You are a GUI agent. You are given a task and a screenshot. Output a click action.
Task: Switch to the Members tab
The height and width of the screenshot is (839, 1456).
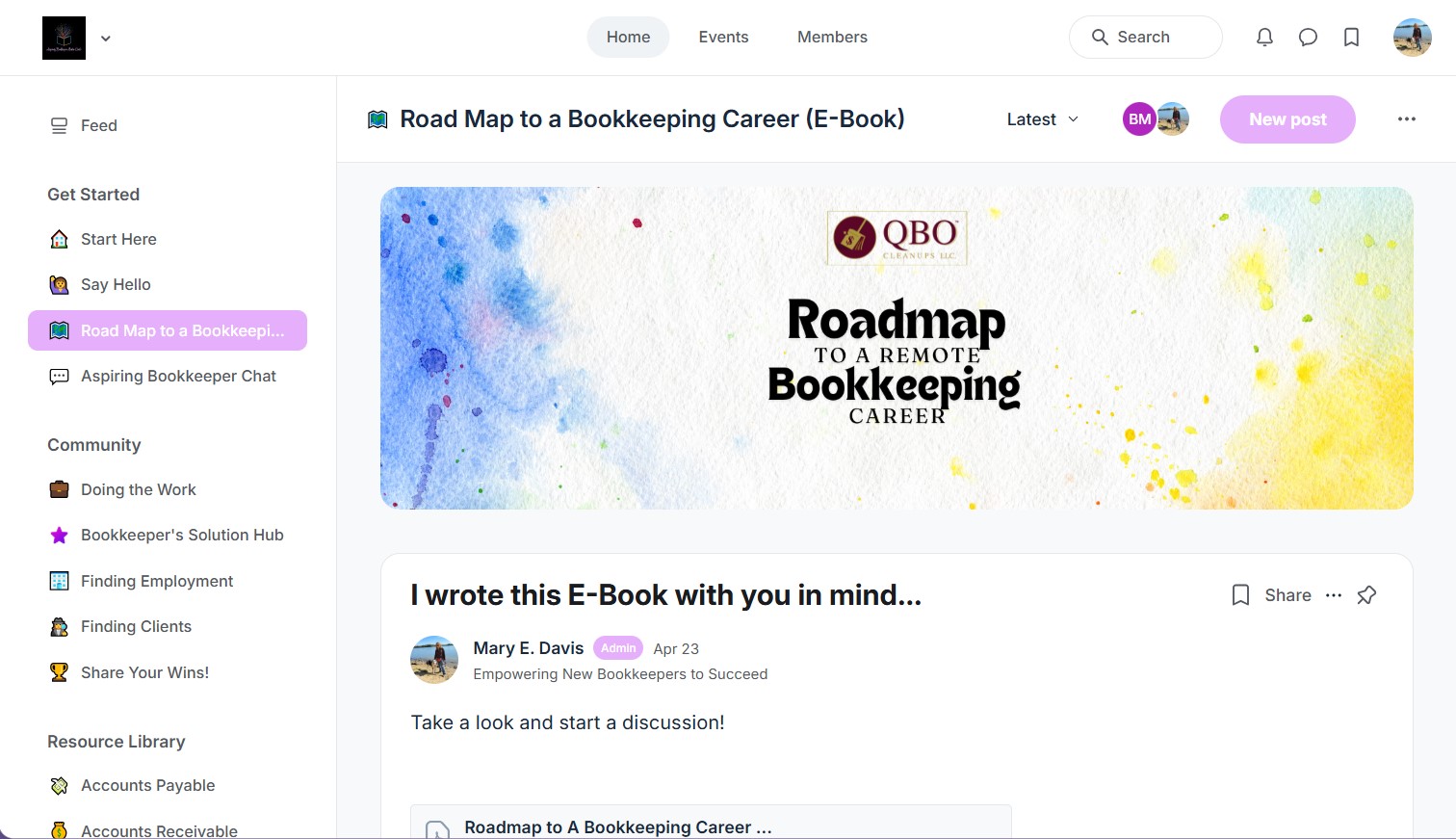click(x=832, y=38)
